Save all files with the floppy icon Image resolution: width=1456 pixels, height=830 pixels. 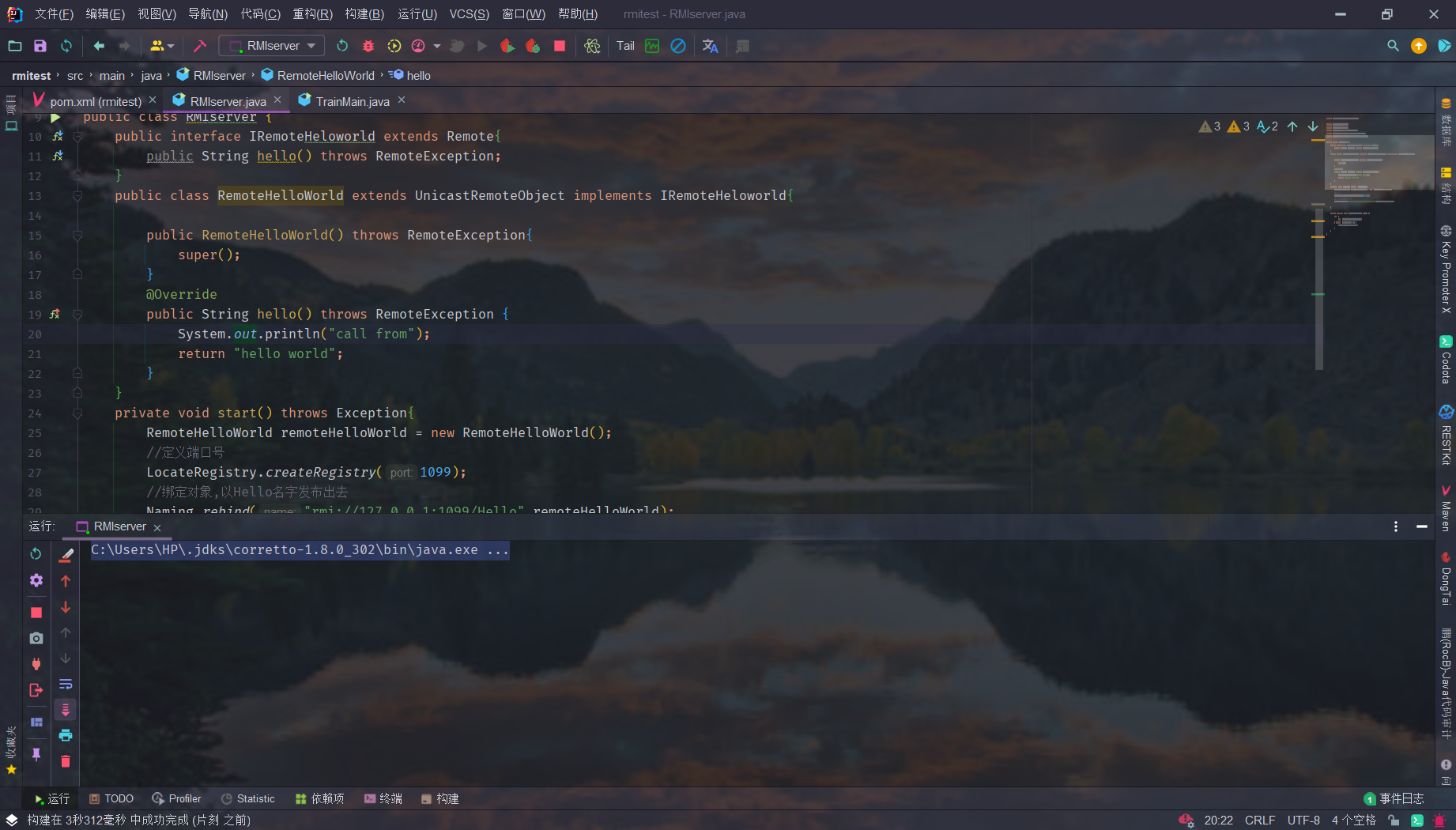[40, 46]
